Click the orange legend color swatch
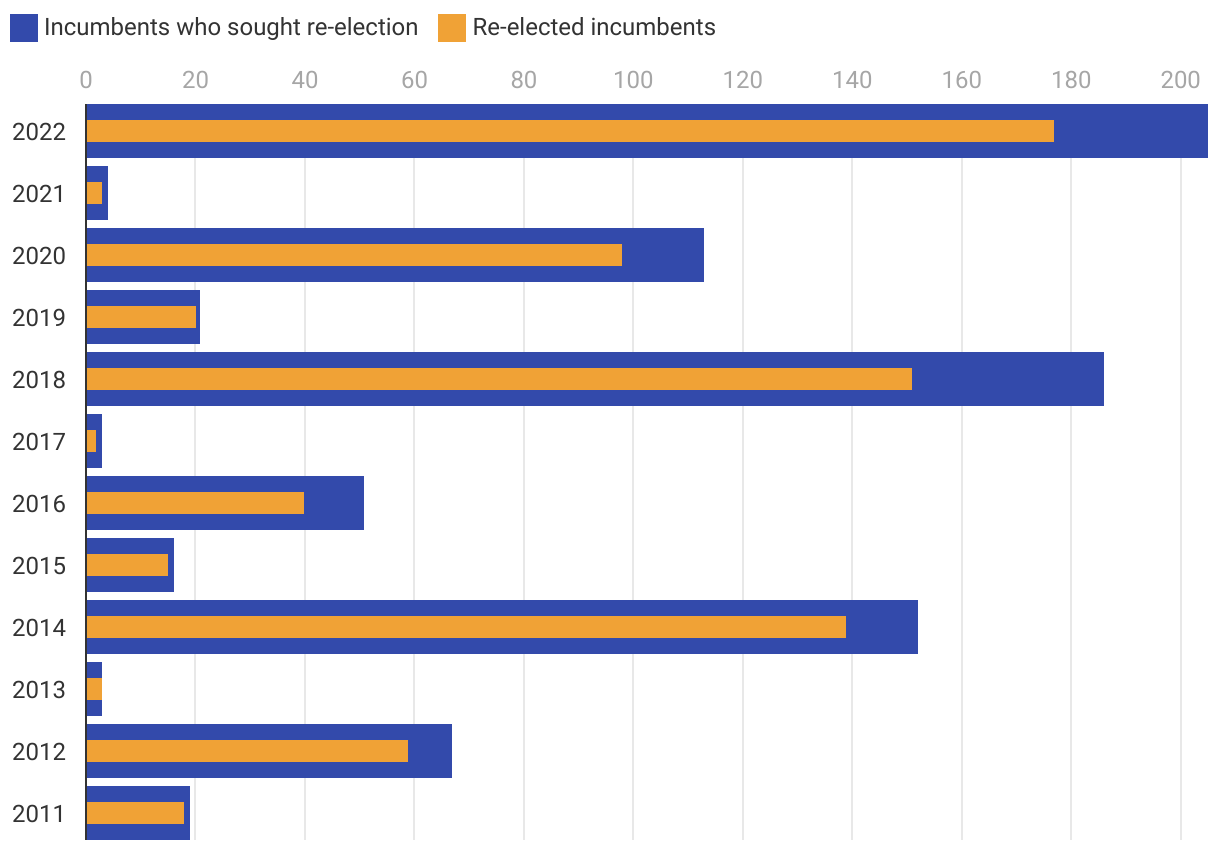 click(x=452, y=28)
